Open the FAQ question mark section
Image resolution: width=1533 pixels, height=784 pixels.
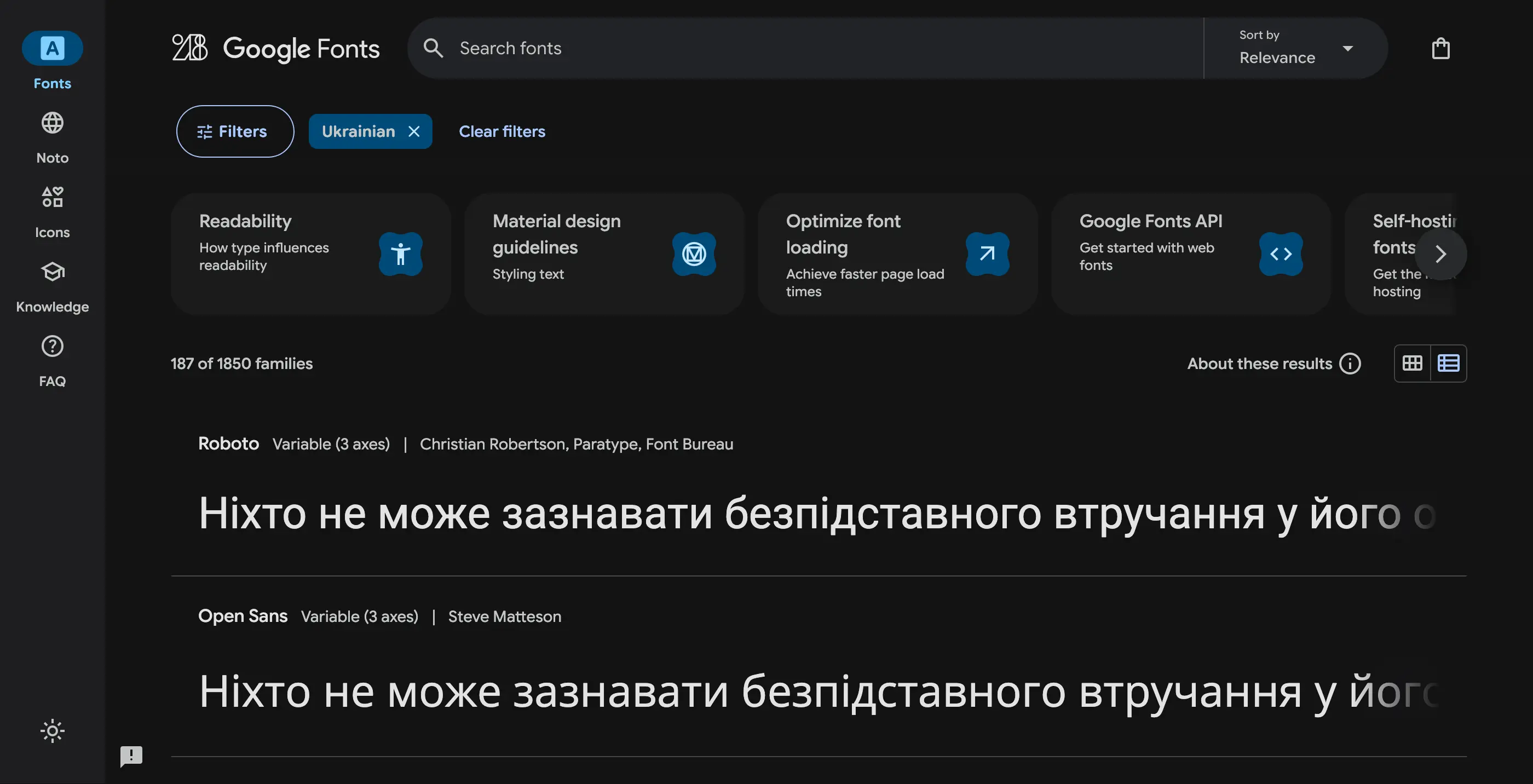point(53,361)
